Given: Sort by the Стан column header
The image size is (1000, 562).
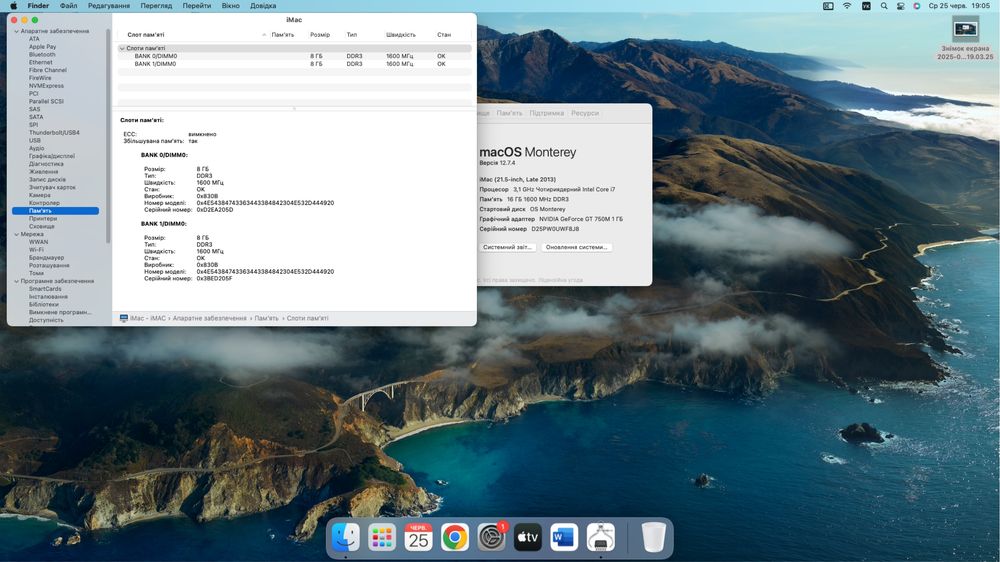Looking at the screenshot, I should [444, 35].
